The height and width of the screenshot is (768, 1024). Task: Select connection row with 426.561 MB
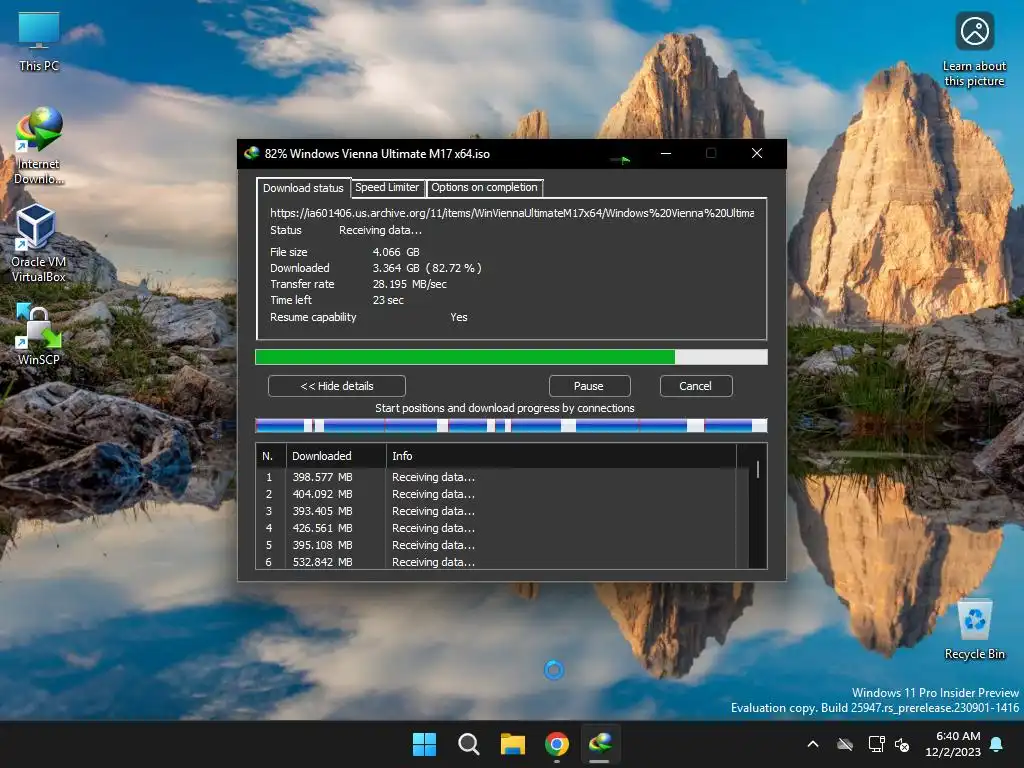(x=496, y=528)
